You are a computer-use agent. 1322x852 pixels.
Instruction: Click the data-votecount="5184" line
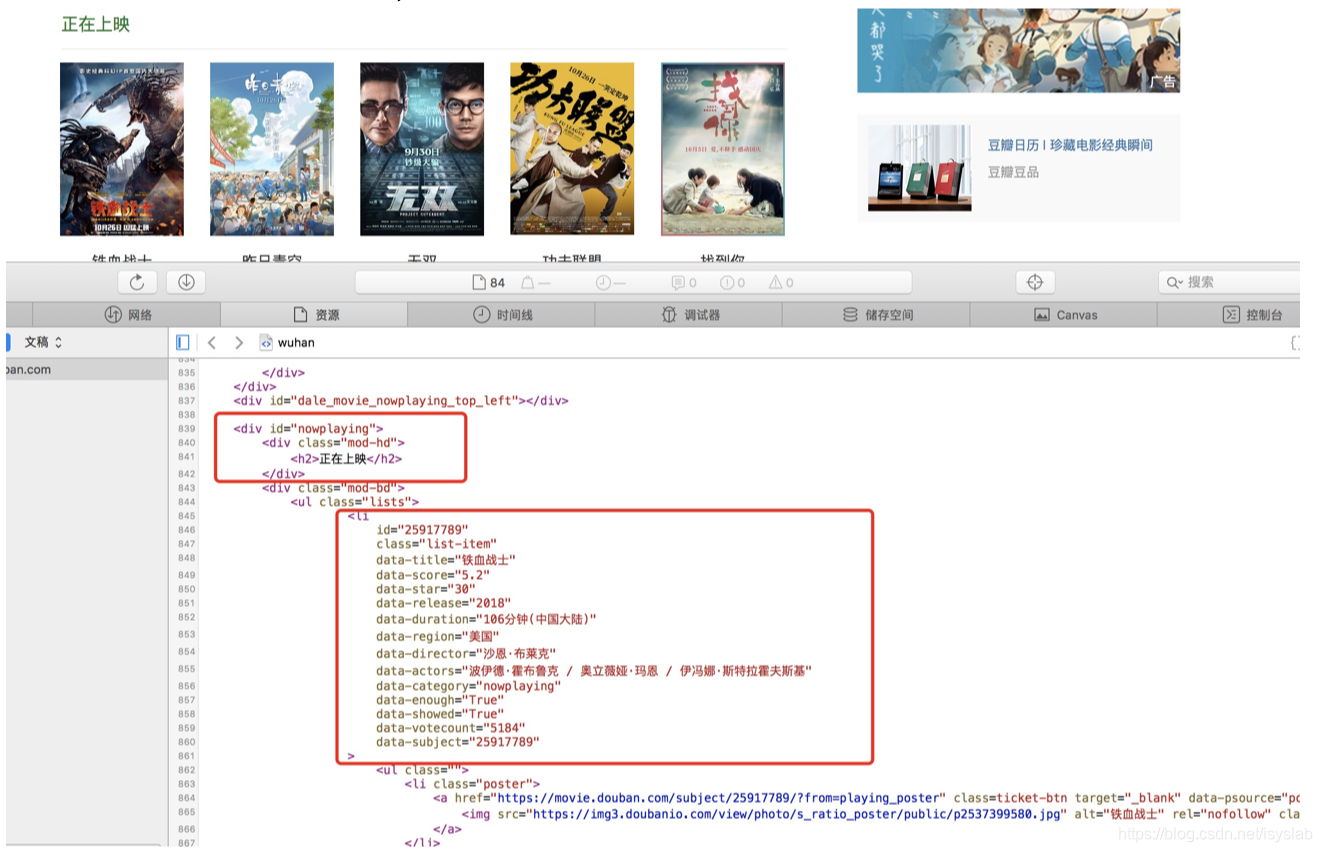[x=451, y=728]
